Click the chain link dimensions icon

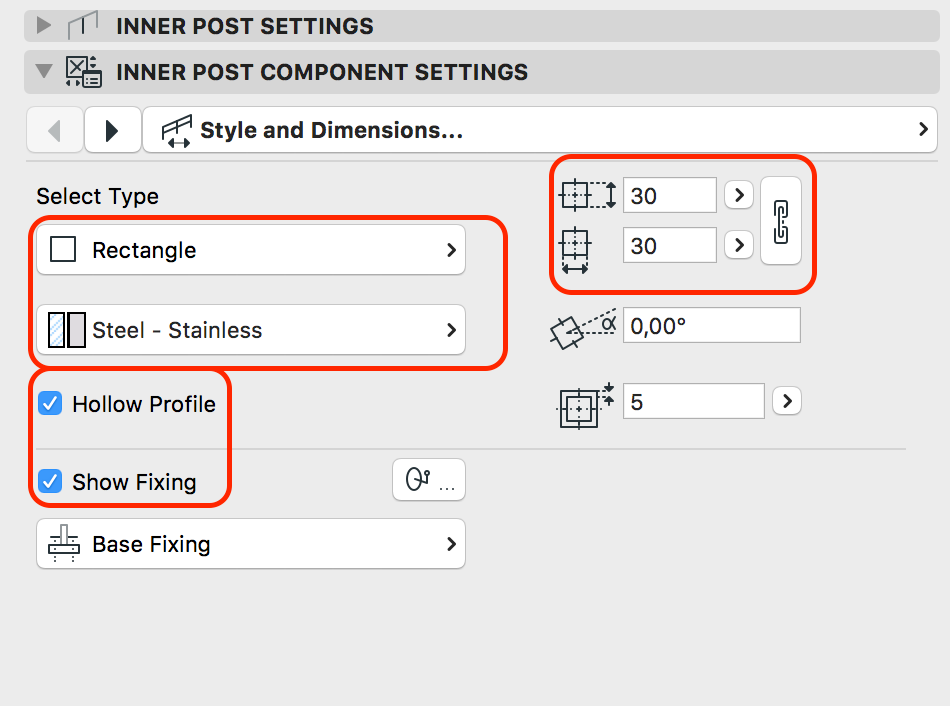(781, 221)
